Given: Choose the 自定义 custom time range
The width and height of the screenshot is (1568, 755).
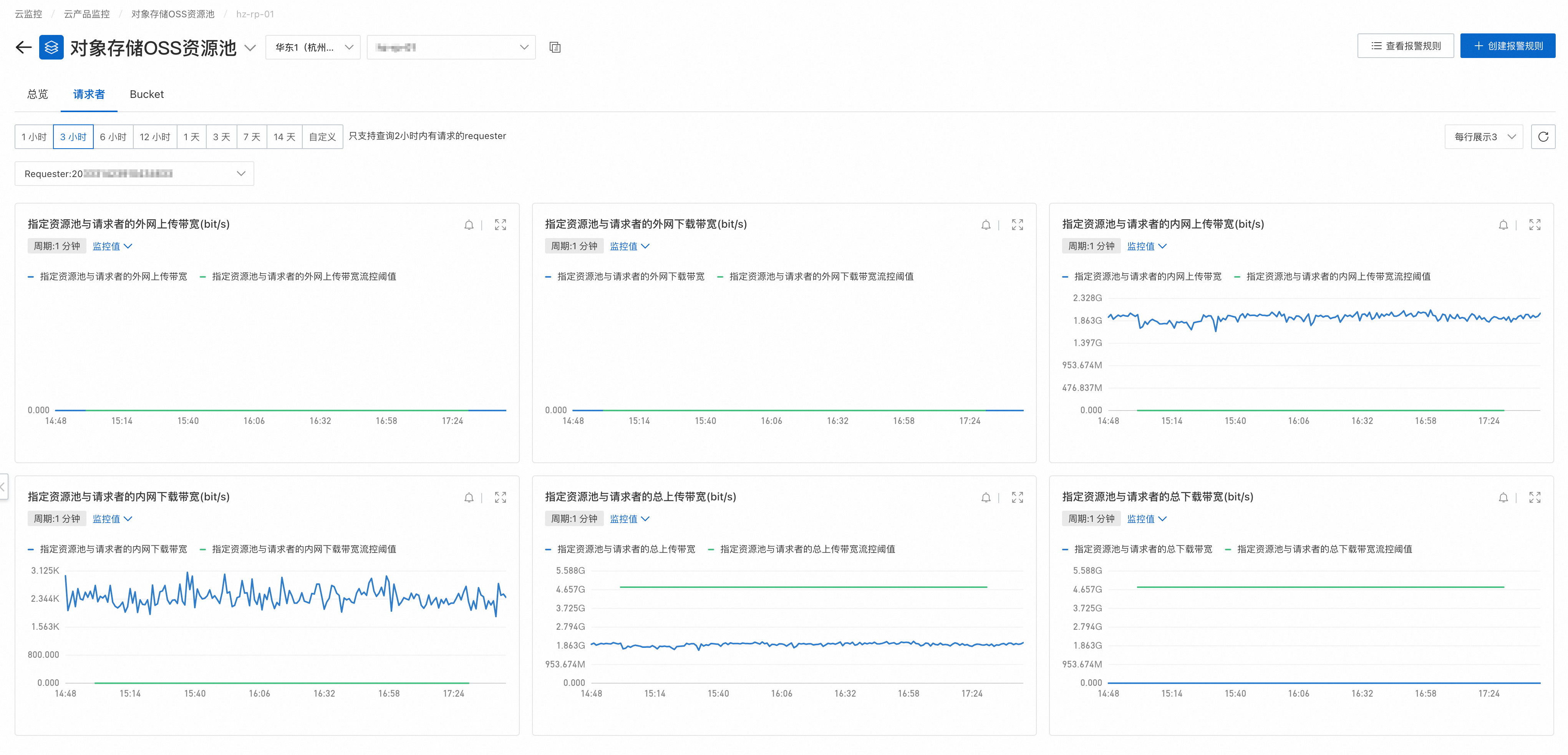Looking at the screenshot, I should pos(323,137).
